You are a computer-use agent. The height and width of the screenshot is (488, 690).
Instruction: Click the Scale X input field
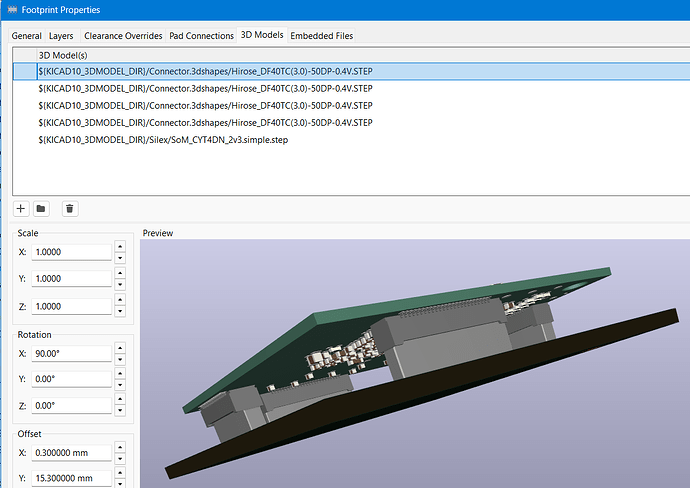coord(72,252)
